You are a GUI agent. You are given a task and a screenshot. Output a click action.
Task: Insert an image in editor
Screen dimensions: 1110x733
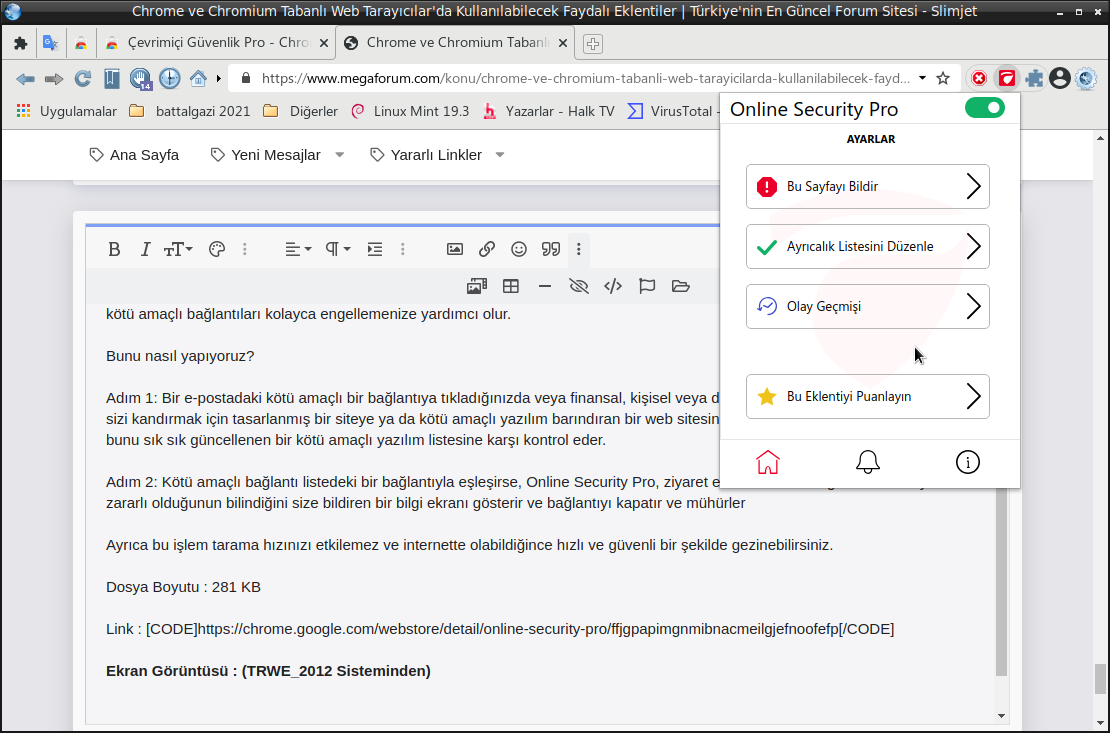[454, 249]
